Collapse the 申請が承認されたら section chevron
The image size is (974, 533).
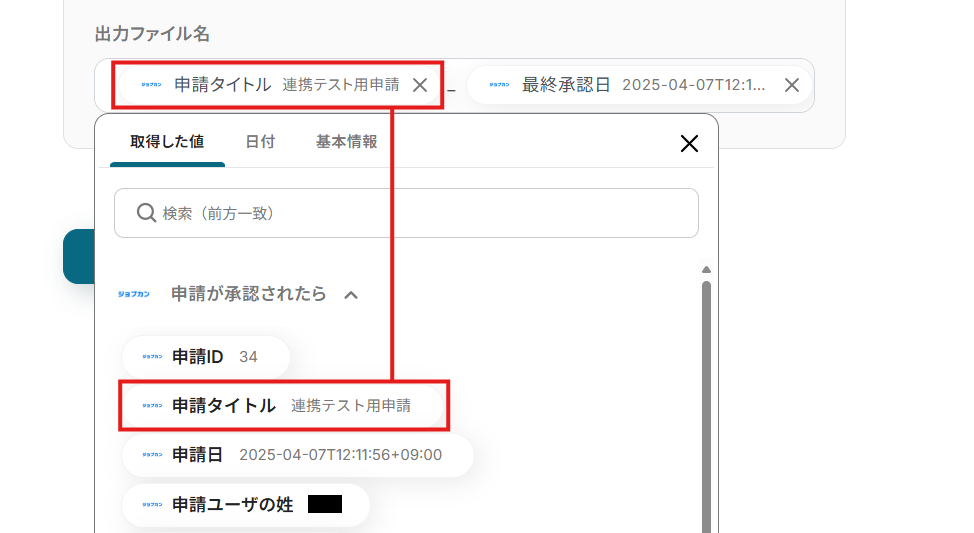351,294
